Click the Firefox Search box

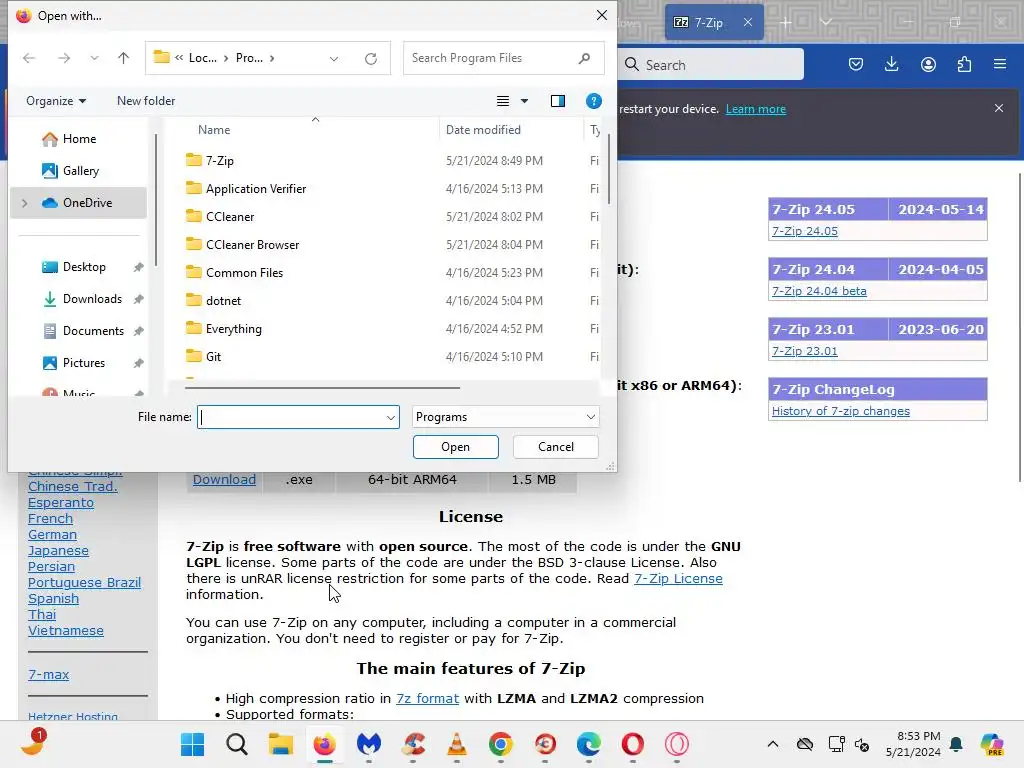point(711,65)
